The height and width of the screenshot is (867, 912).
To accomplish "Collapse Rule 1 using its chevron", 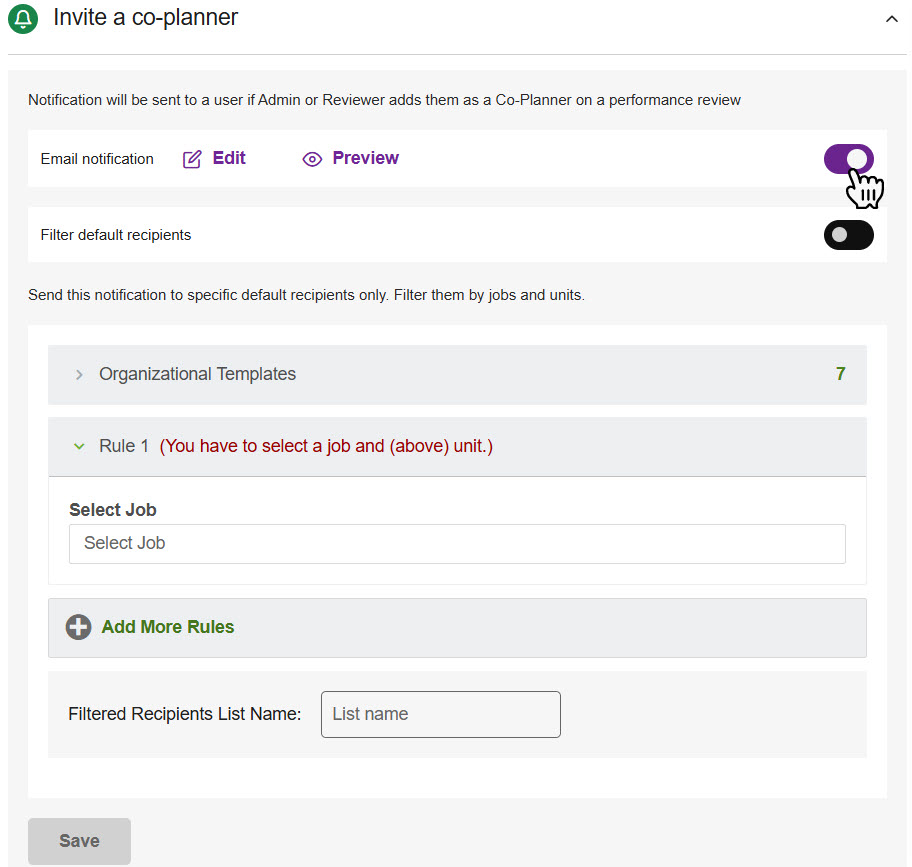I will [x=79, y=447].
